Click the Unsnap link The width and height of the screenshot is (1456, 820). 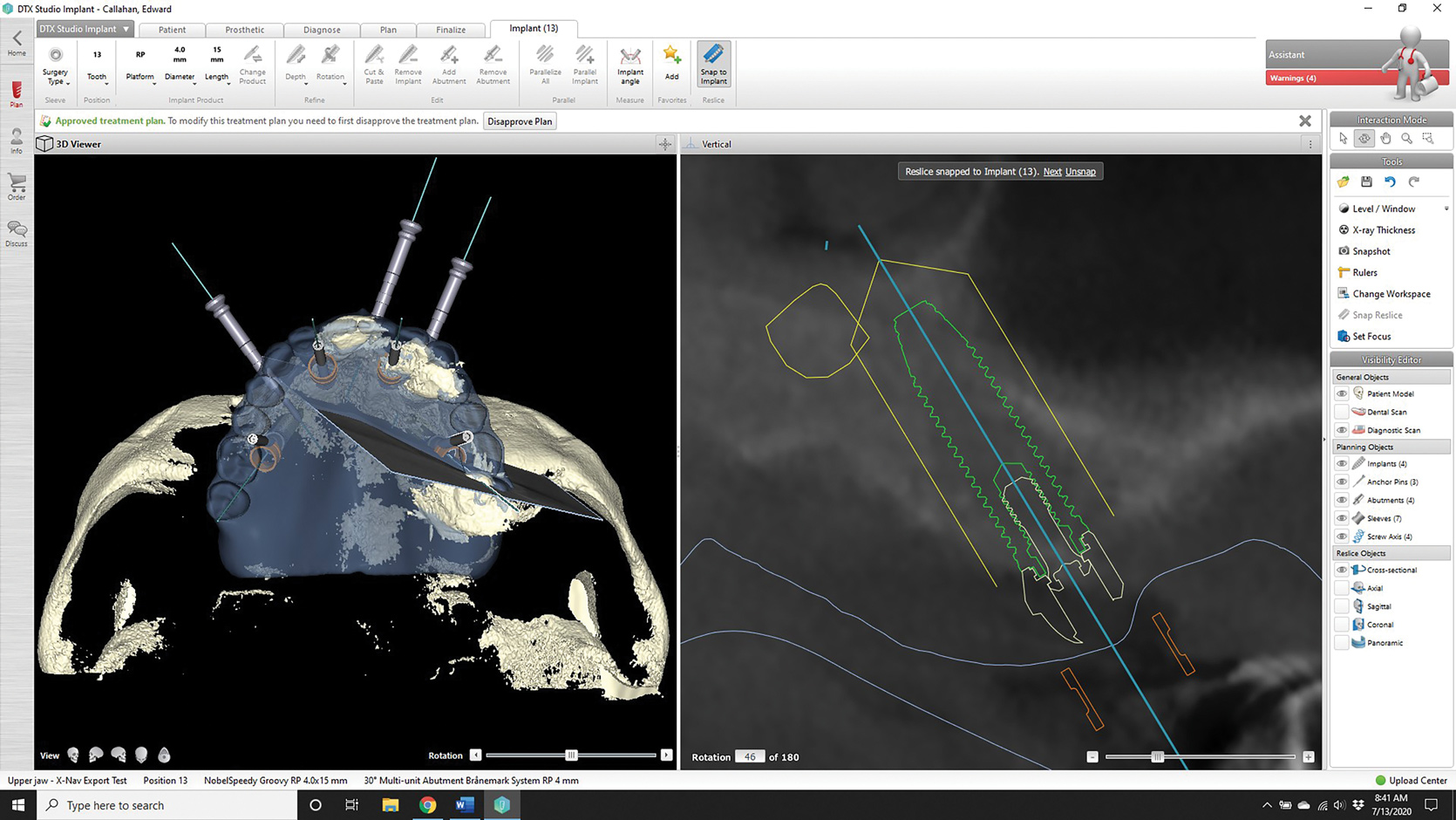1080,172
